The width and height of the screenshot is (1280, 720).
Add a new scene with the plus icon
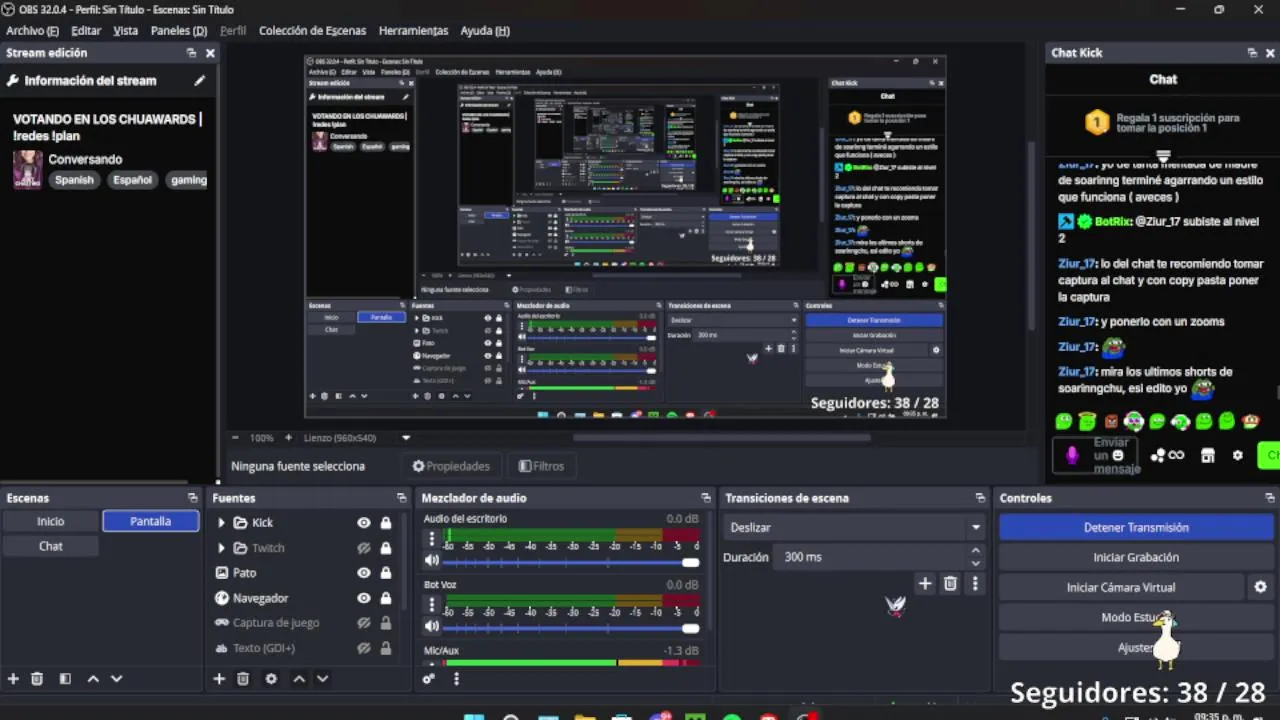click(13, 678)
